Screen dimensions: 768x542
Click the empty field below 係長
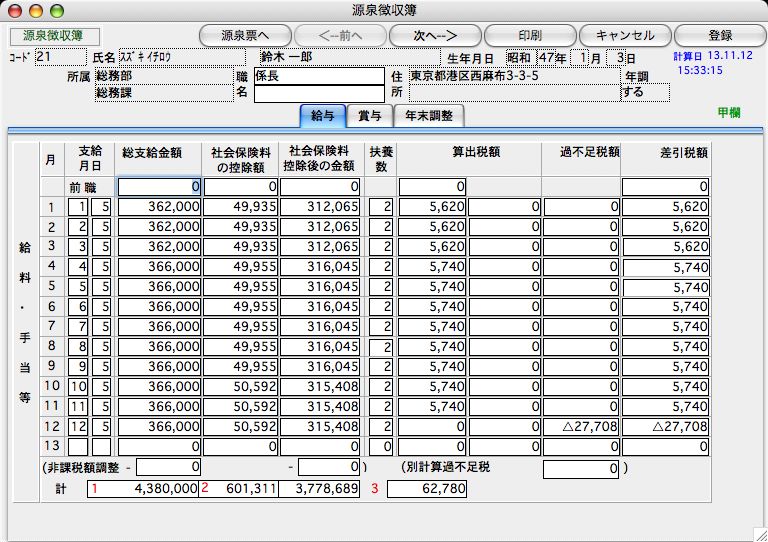[318, 94]
